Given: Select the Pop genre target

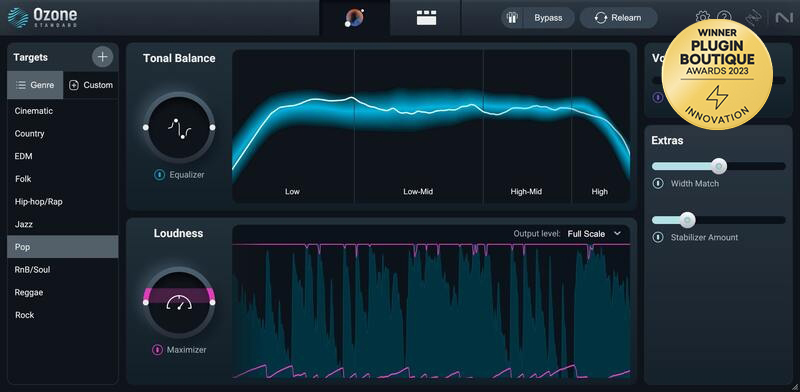Looking at the screenshot, I should 63,247.
